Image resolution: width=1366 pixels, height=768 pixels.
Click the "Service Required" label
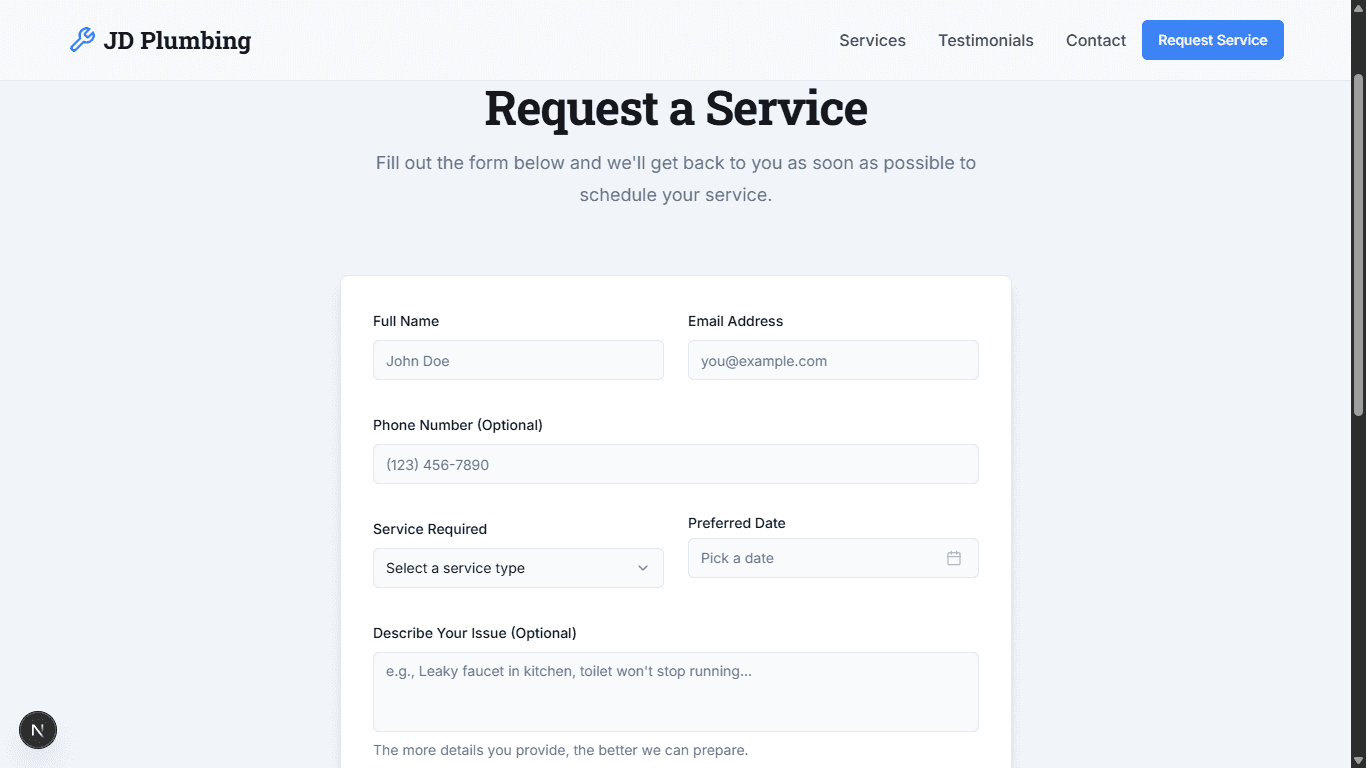(430, 529)
